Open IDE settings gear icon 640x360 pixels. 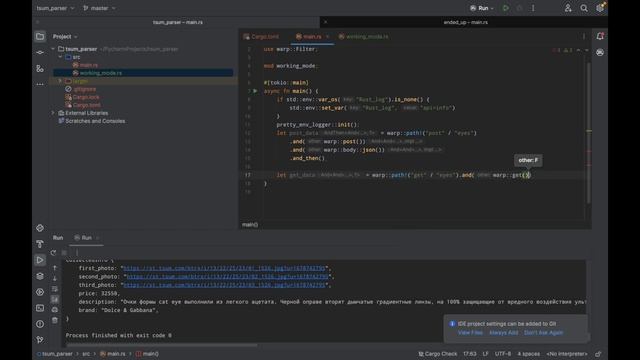point(600,8)
